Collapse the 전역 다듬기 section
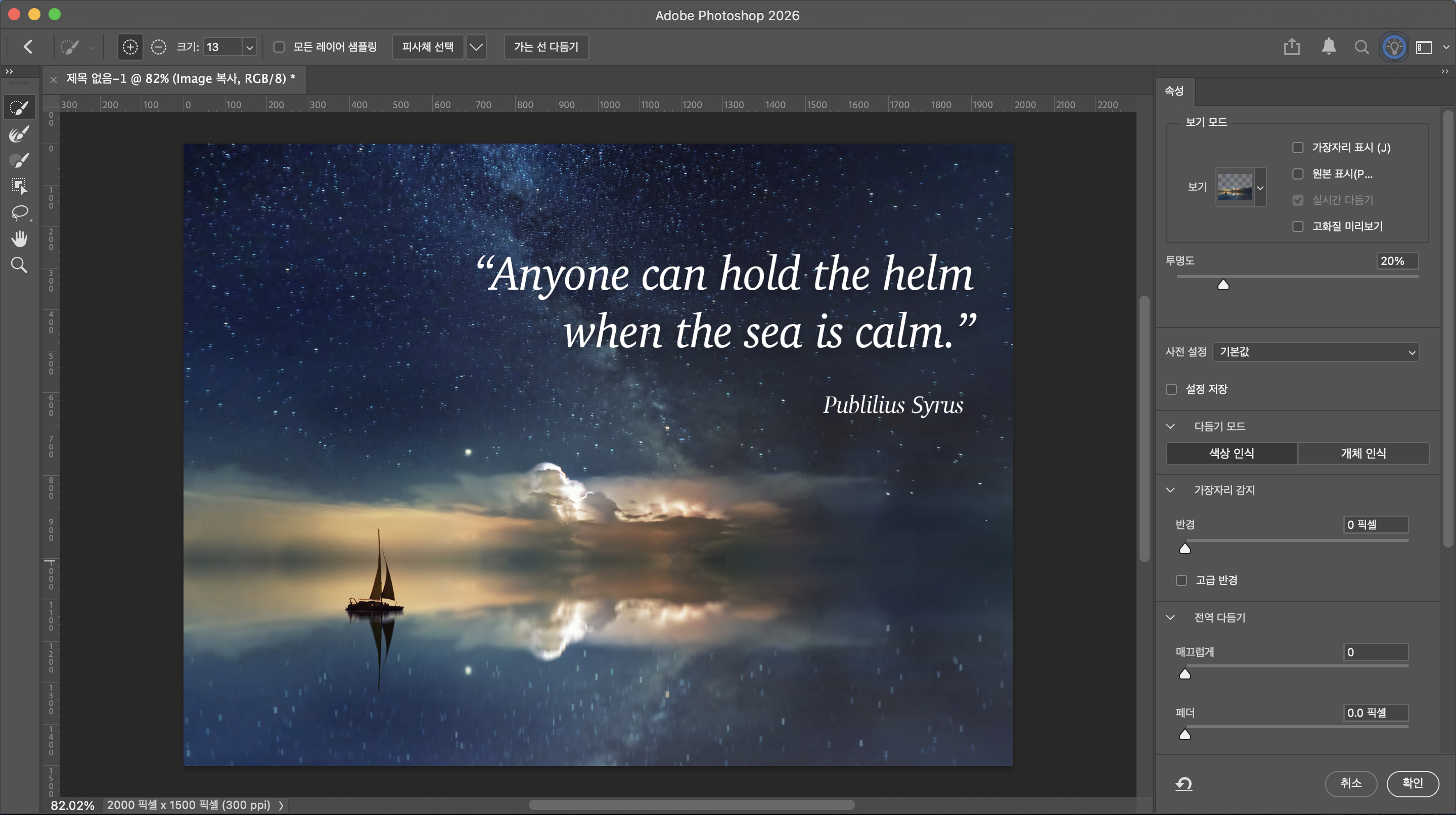 pos(1170,617)
